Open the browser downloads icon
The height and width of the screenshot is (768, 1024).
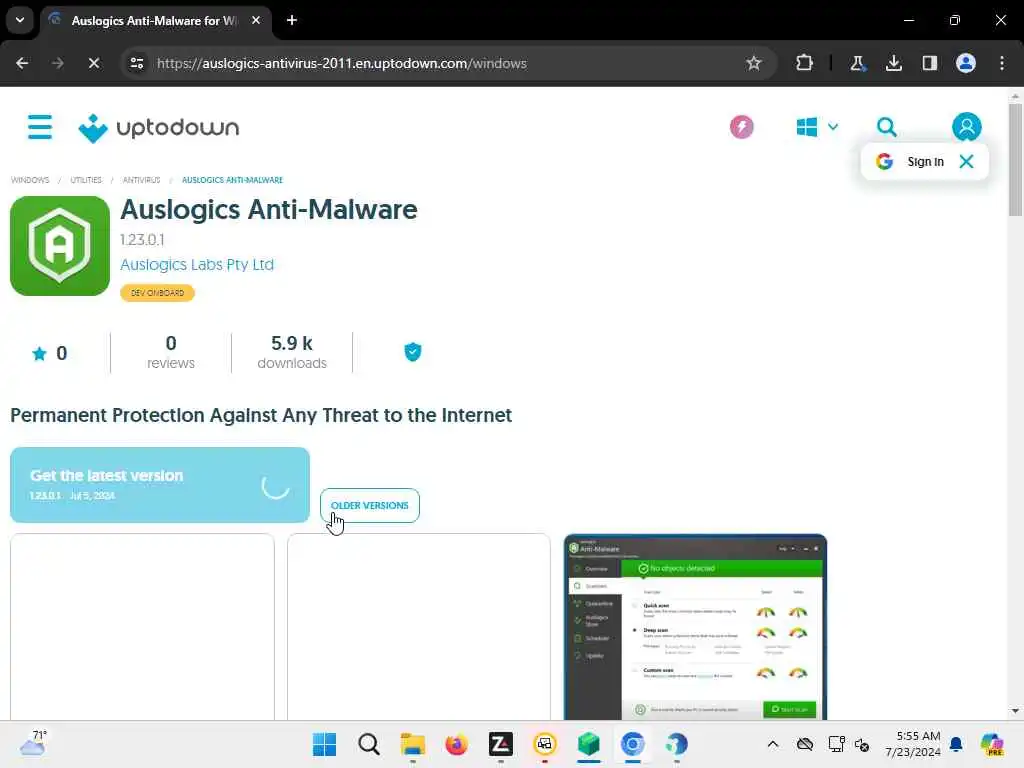point(893,63)
